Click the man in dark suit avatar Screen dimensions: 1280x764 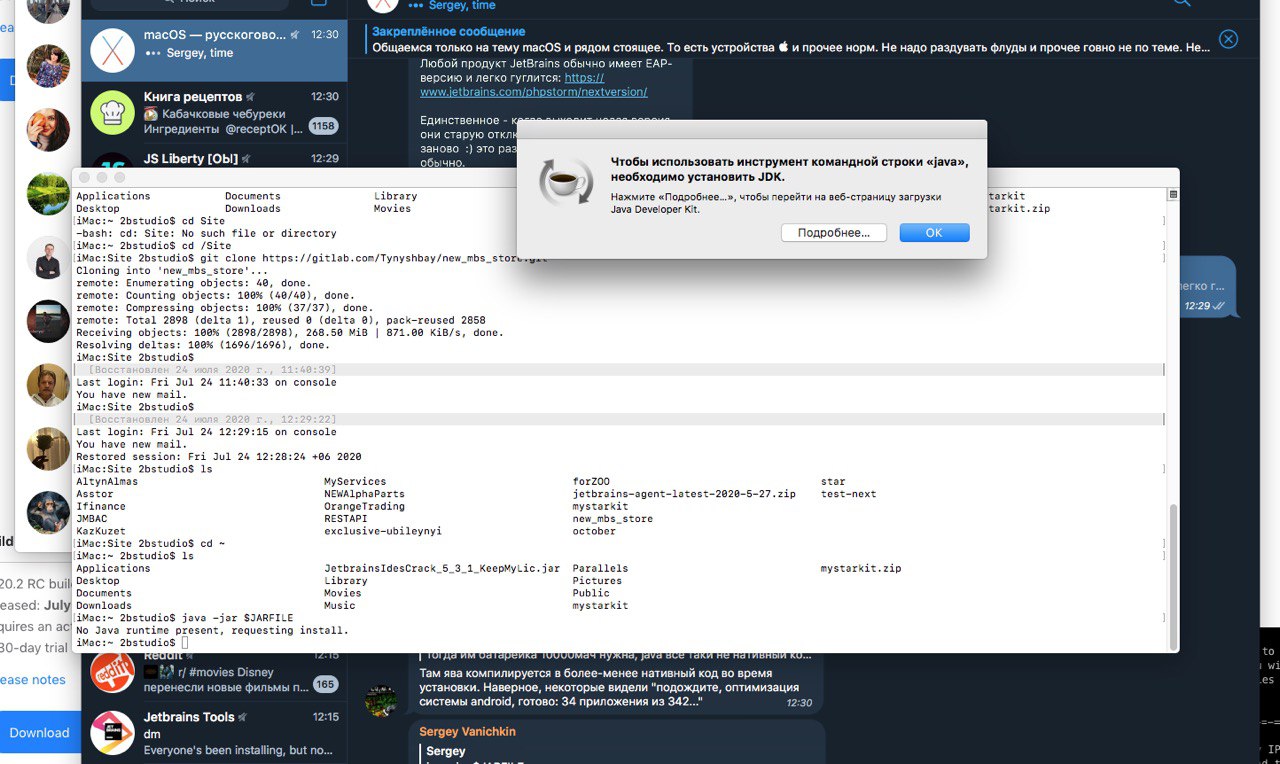[x=48, y=257]
